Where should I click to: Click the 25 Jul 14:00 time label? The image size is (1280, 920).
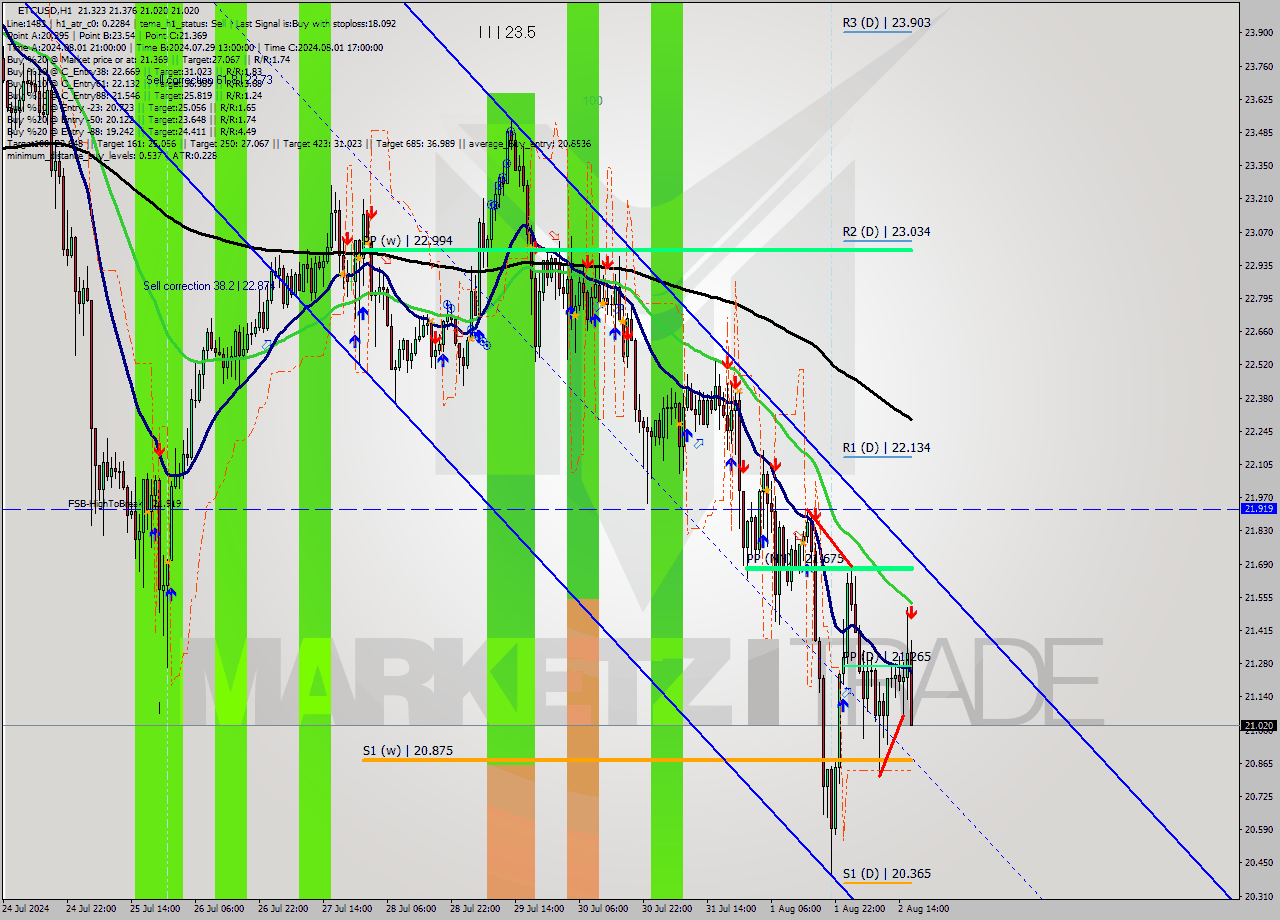[x=155, y=909]
